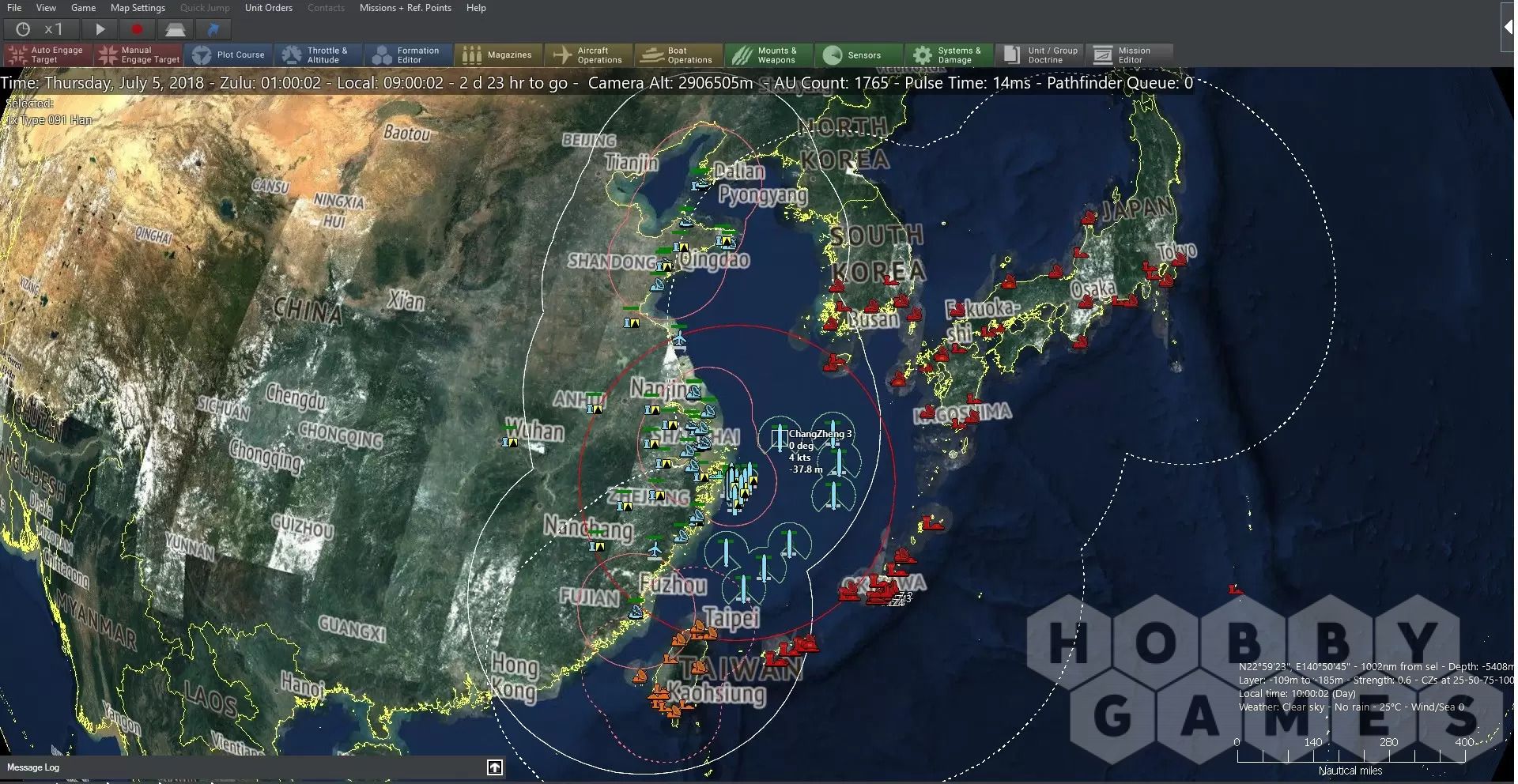The width and height of the screenshot is (1518, 784).
Task: Select the naval unit icon at Dalian
Action: tap(700, 184)
